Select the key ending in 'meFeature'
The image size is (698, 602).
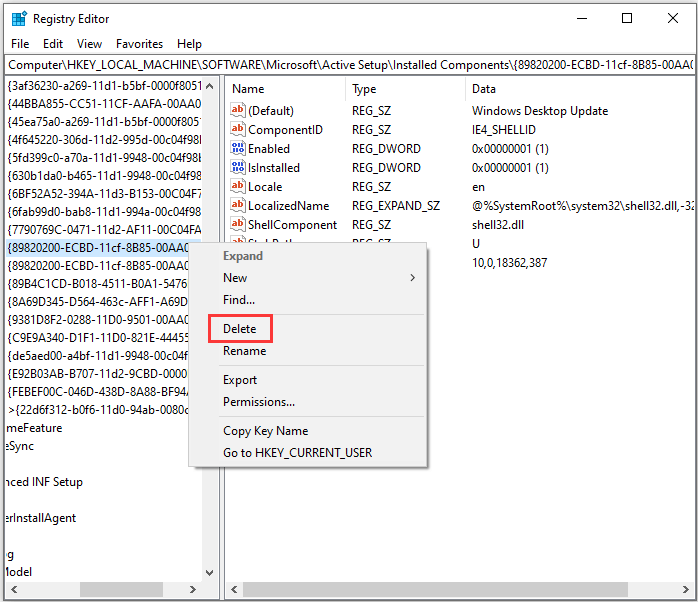click(x=34, y=428)
